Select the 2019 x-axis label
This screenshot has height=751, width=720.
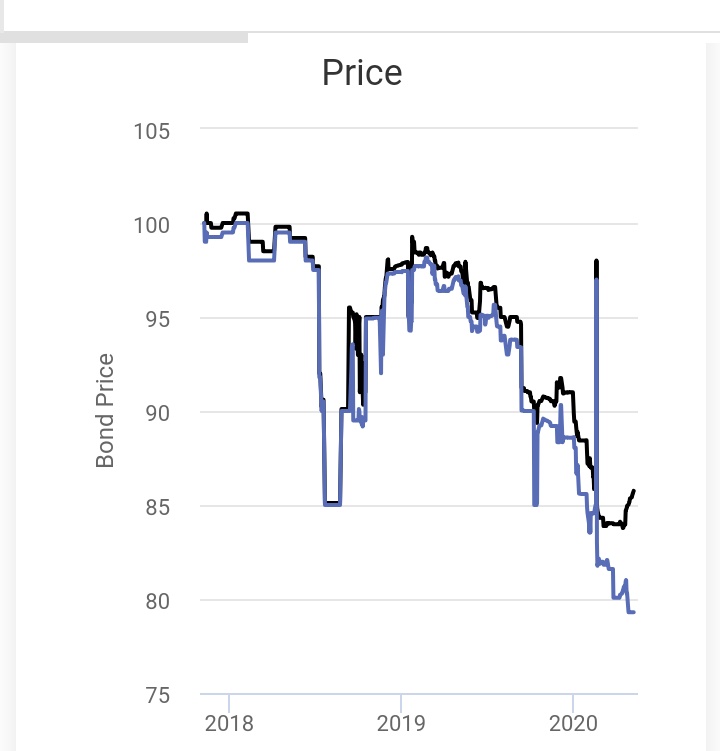(401, 722)
